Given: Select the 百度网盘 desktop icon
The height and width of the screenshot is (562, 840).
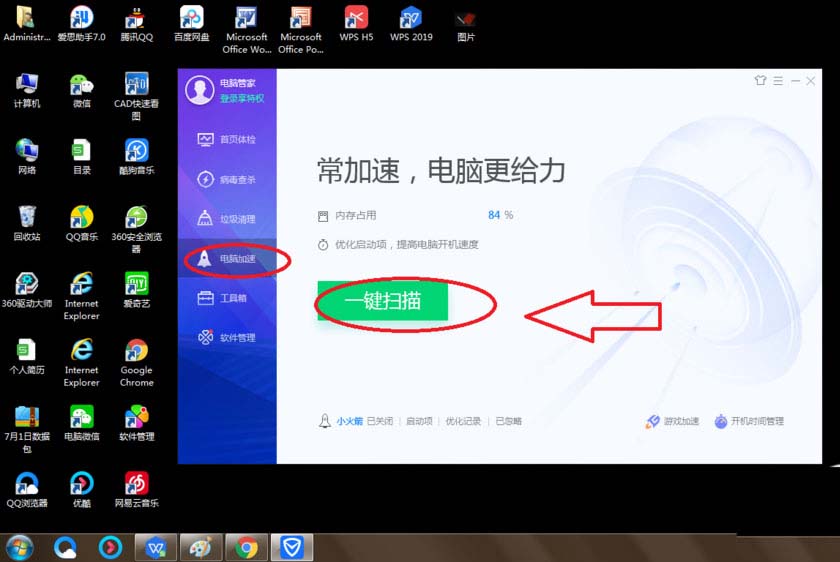Looking at the screenshot, I should [x=191, y=24].
